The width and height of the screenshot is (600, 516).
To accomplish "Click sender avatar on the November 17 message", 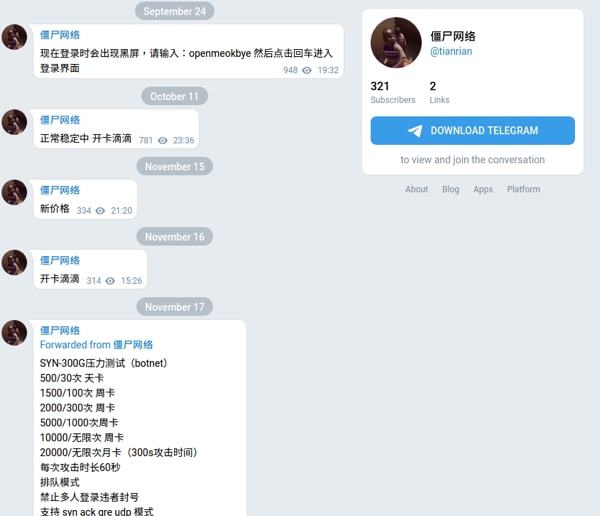I will [15, 333].
